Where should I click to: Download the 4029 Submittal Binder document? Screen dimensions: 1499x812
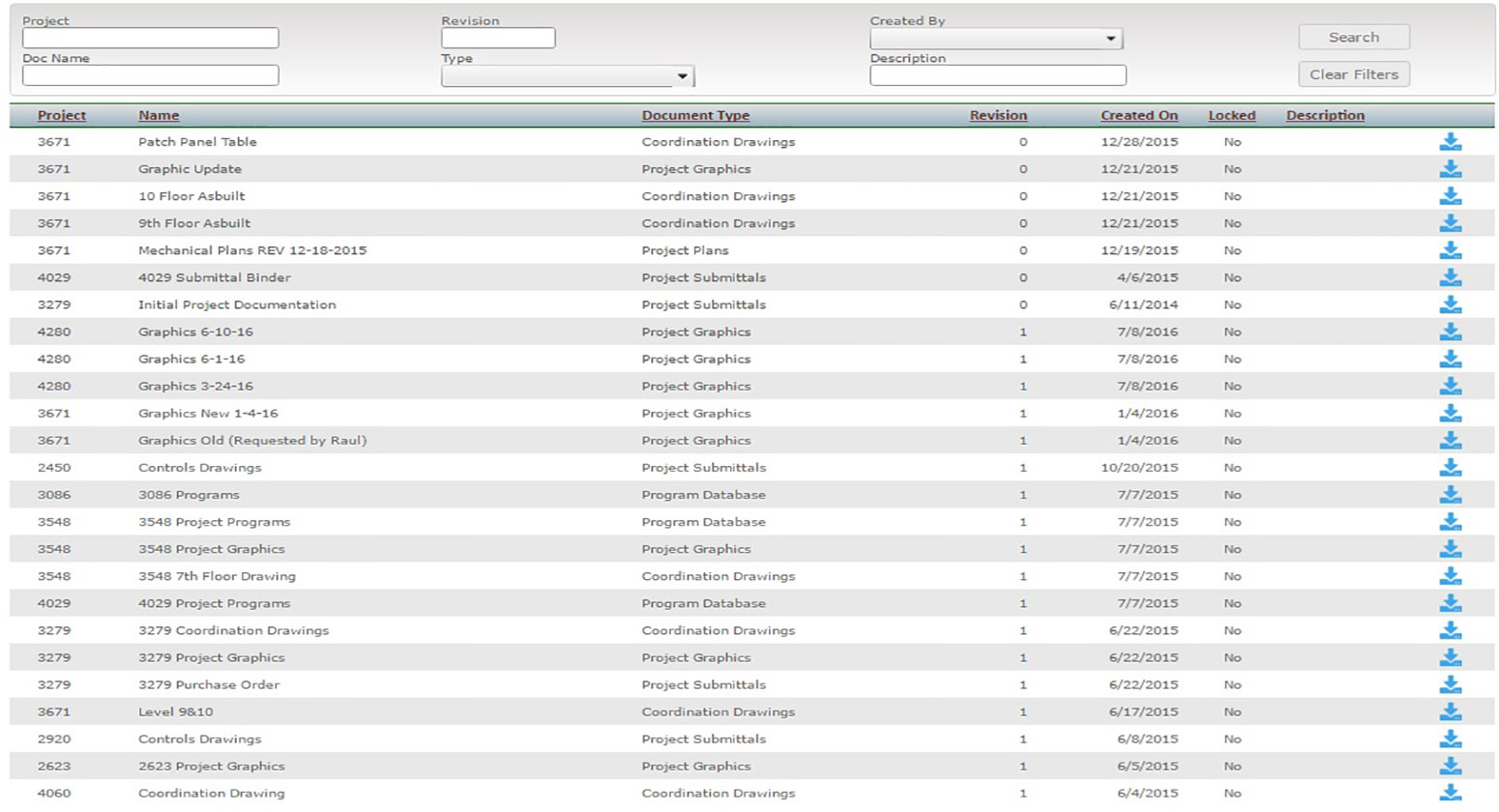coord(1450,277)
